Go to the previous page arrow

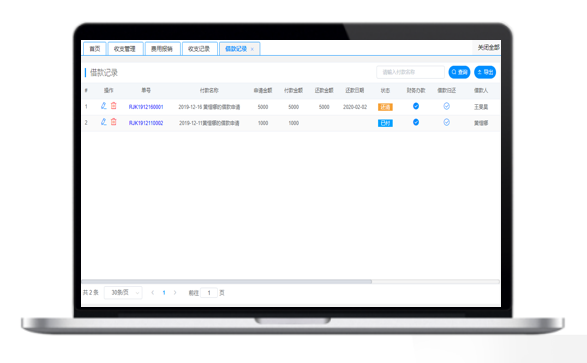click(153, 293)
